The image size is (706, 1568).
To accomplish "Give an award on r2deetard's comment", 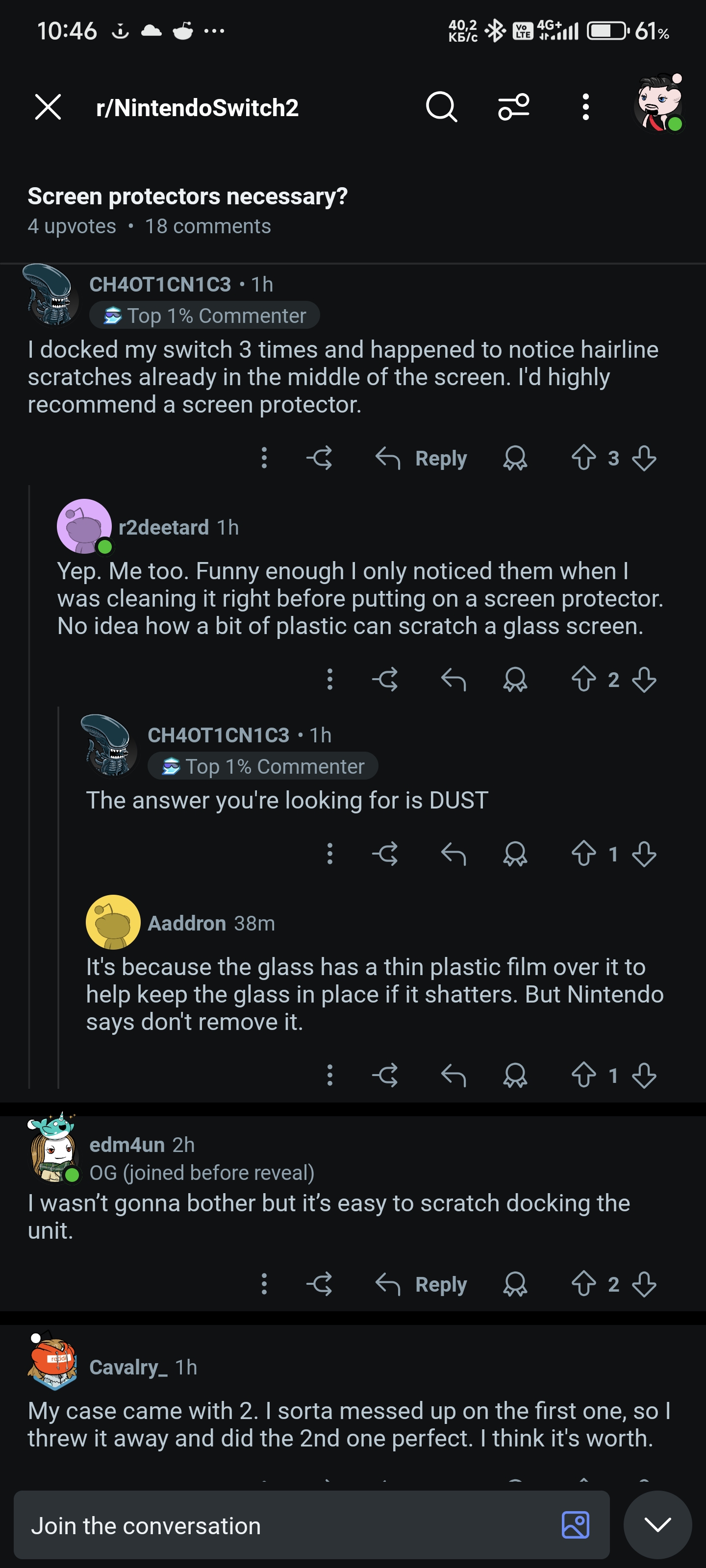I will click(x=515, y=679).
